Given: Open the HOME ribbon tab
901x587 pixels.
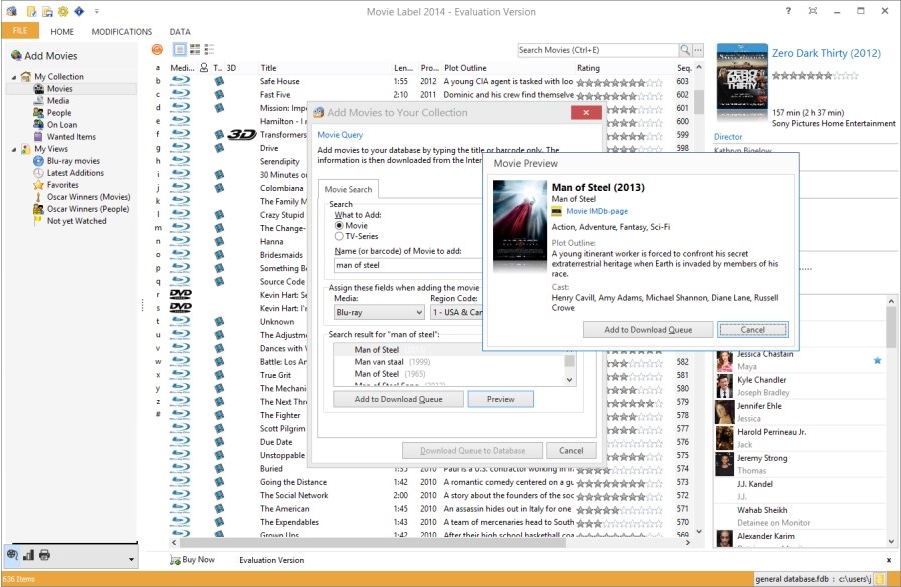Looking at the screenshot, I should (62, 32).
